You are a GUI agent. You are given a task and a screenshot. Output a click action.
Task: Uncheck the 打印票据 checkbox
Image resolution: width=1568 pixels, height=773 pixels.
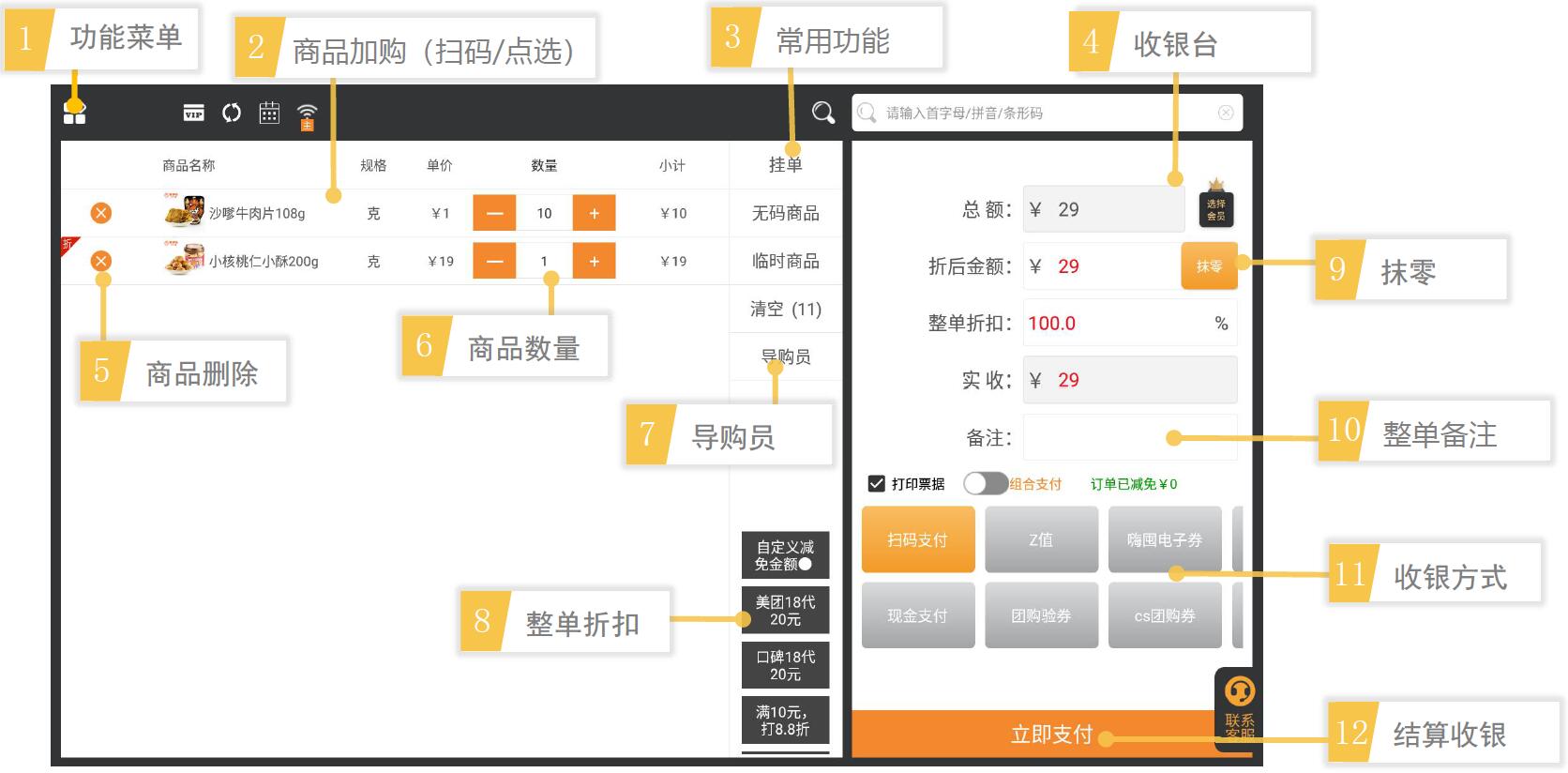pyautogui.click(x=877, y=484)
